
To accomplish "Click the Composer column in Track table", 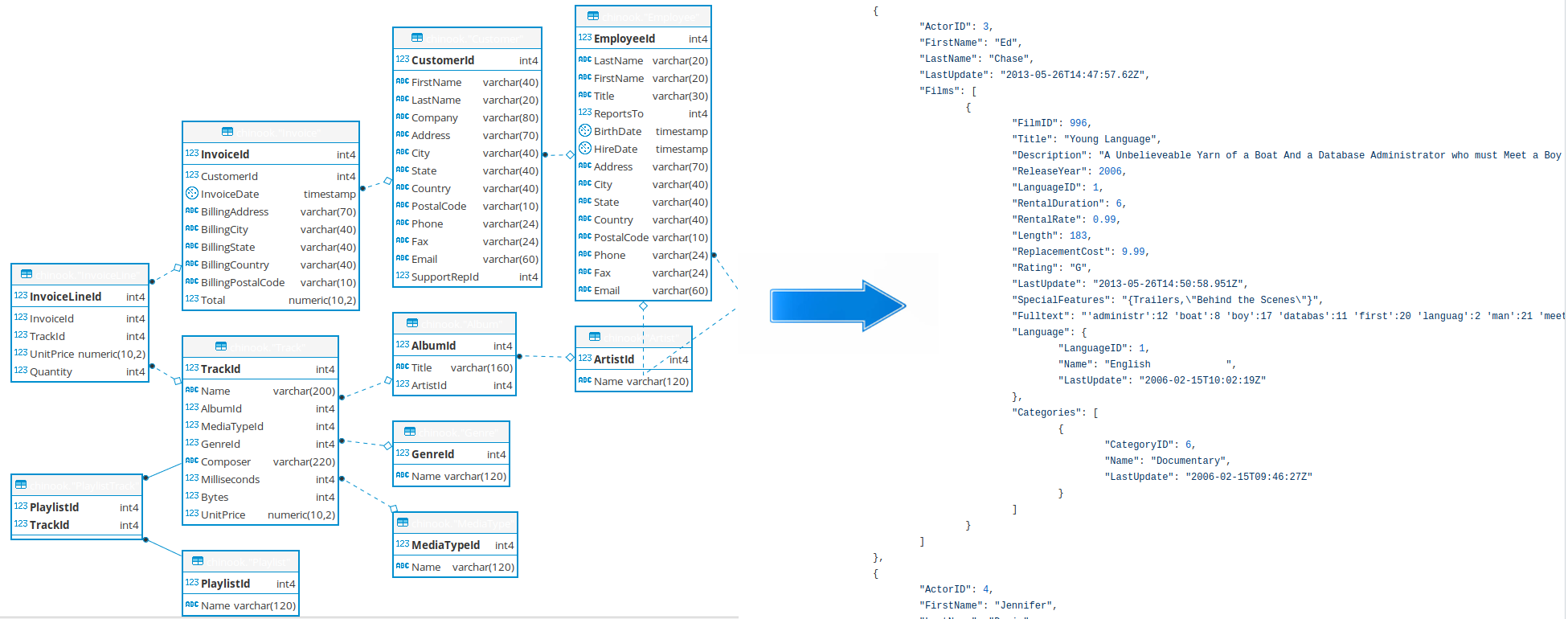I will [260, 461].
